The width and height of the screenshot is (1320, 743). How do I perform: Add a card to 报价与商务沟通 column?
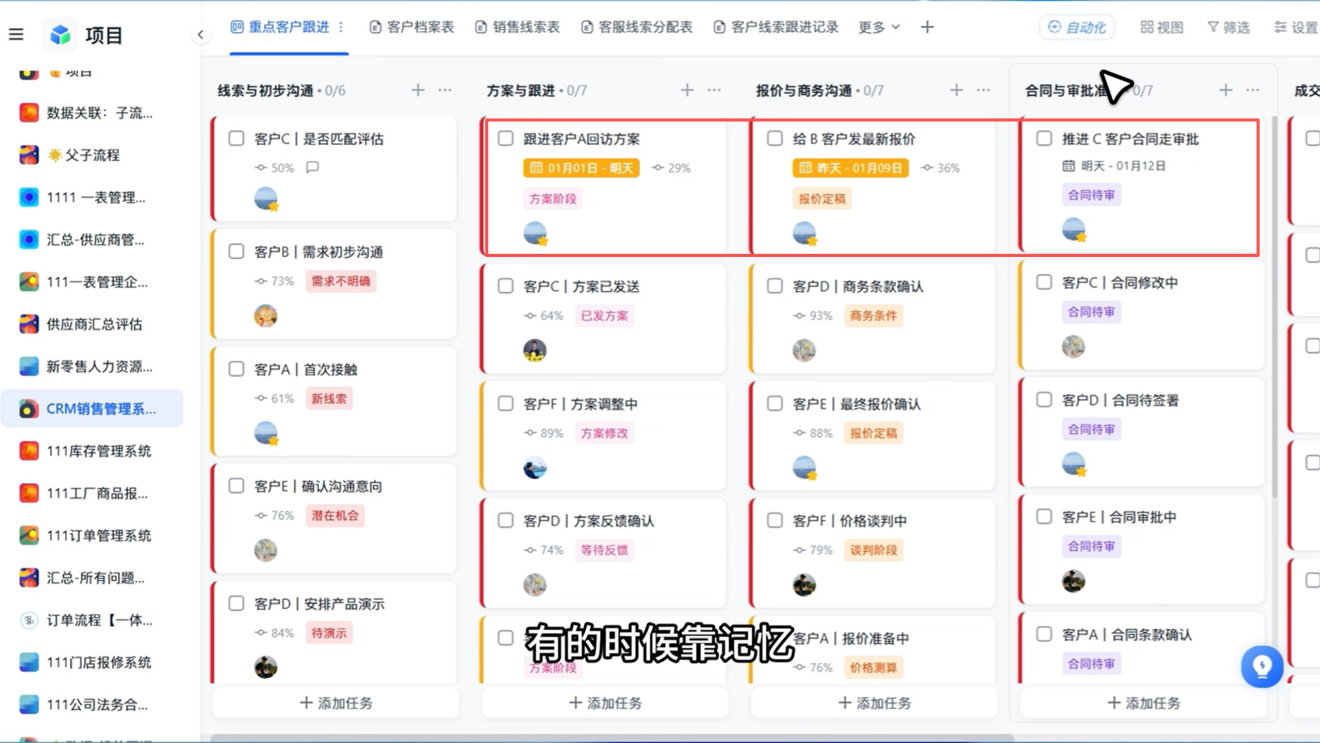coord(956,90)
